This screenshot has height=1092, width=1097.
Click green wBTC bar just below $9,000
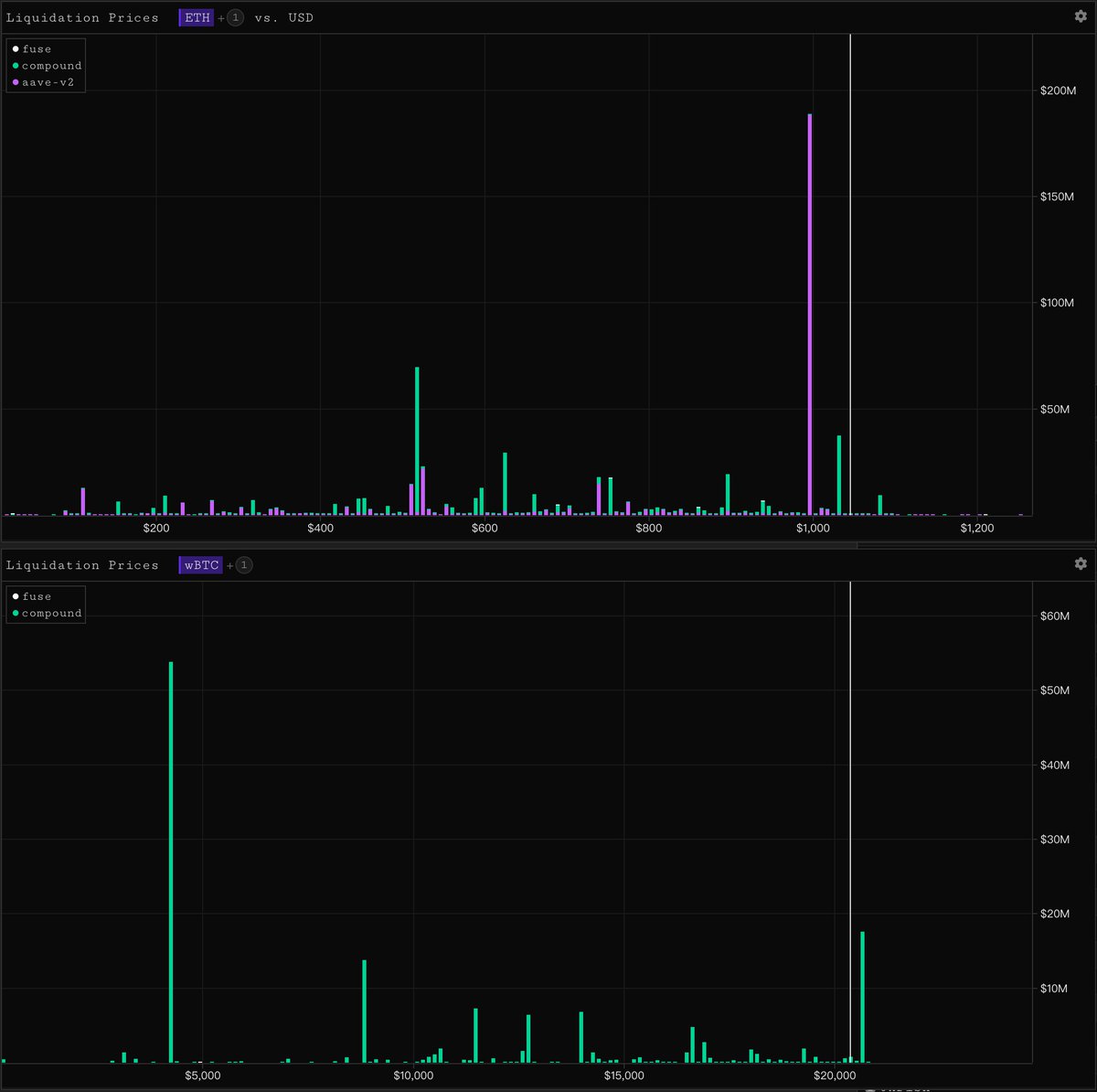tap(365, 1012)
